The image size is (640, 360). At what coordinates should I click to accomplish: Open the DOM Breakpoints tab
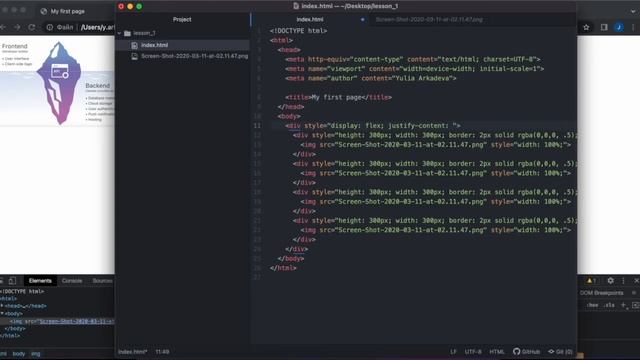601,293
